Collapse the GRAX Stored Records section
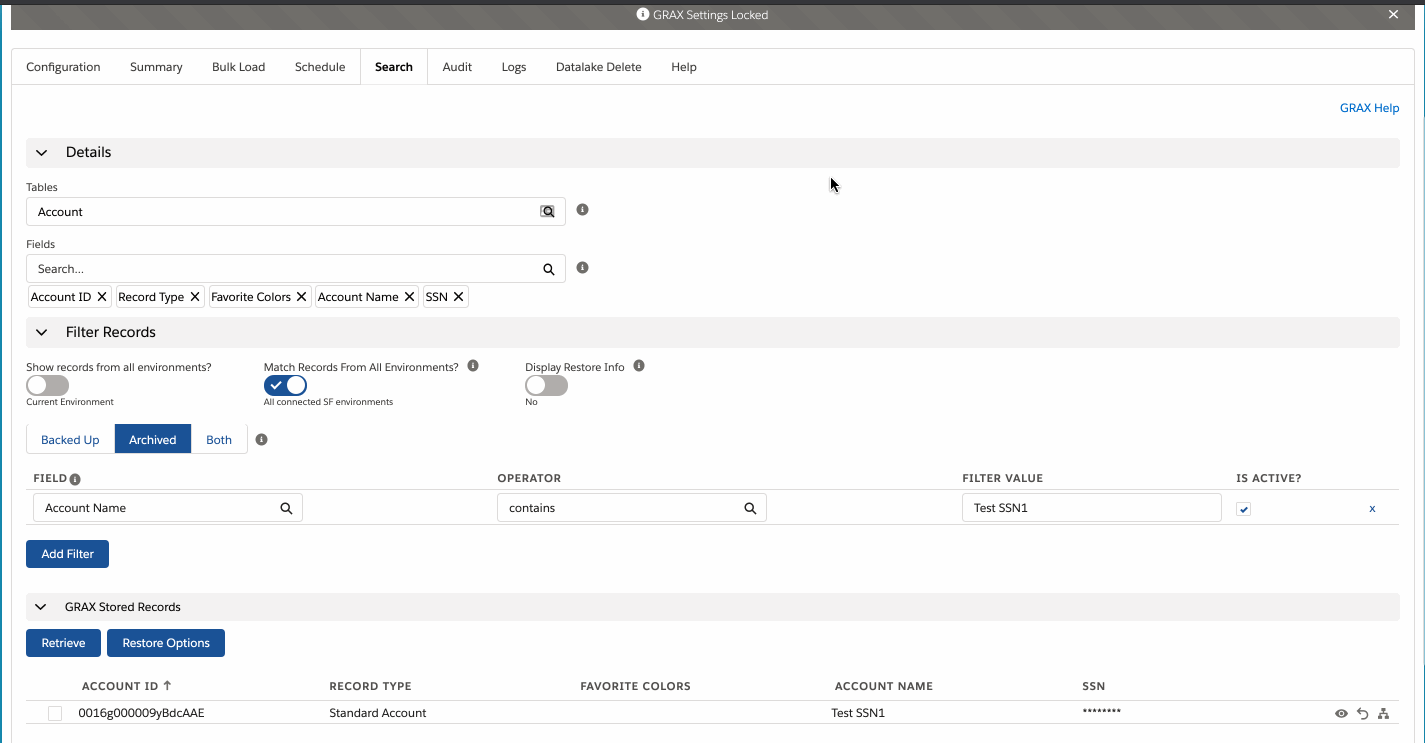The image size is (1425, 743). (x=42, y=607)
